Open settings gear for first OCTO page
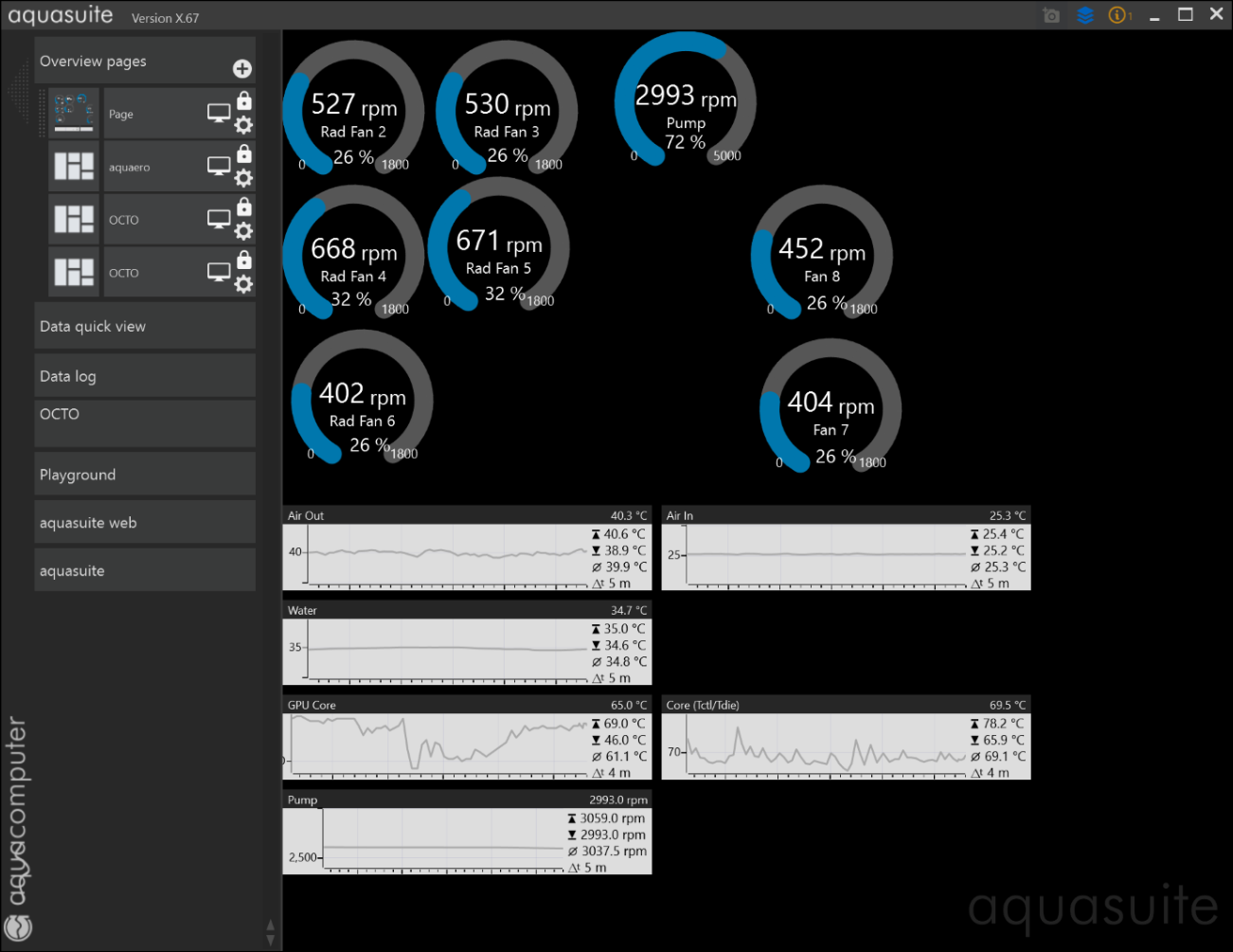The image size is (1233, 952). tap(243, 231)
